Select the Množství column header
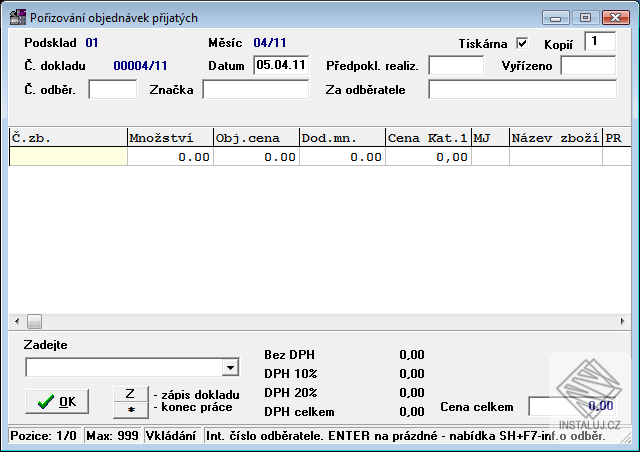The width and height of the screenshot is (640, 452). coord(170,138)
